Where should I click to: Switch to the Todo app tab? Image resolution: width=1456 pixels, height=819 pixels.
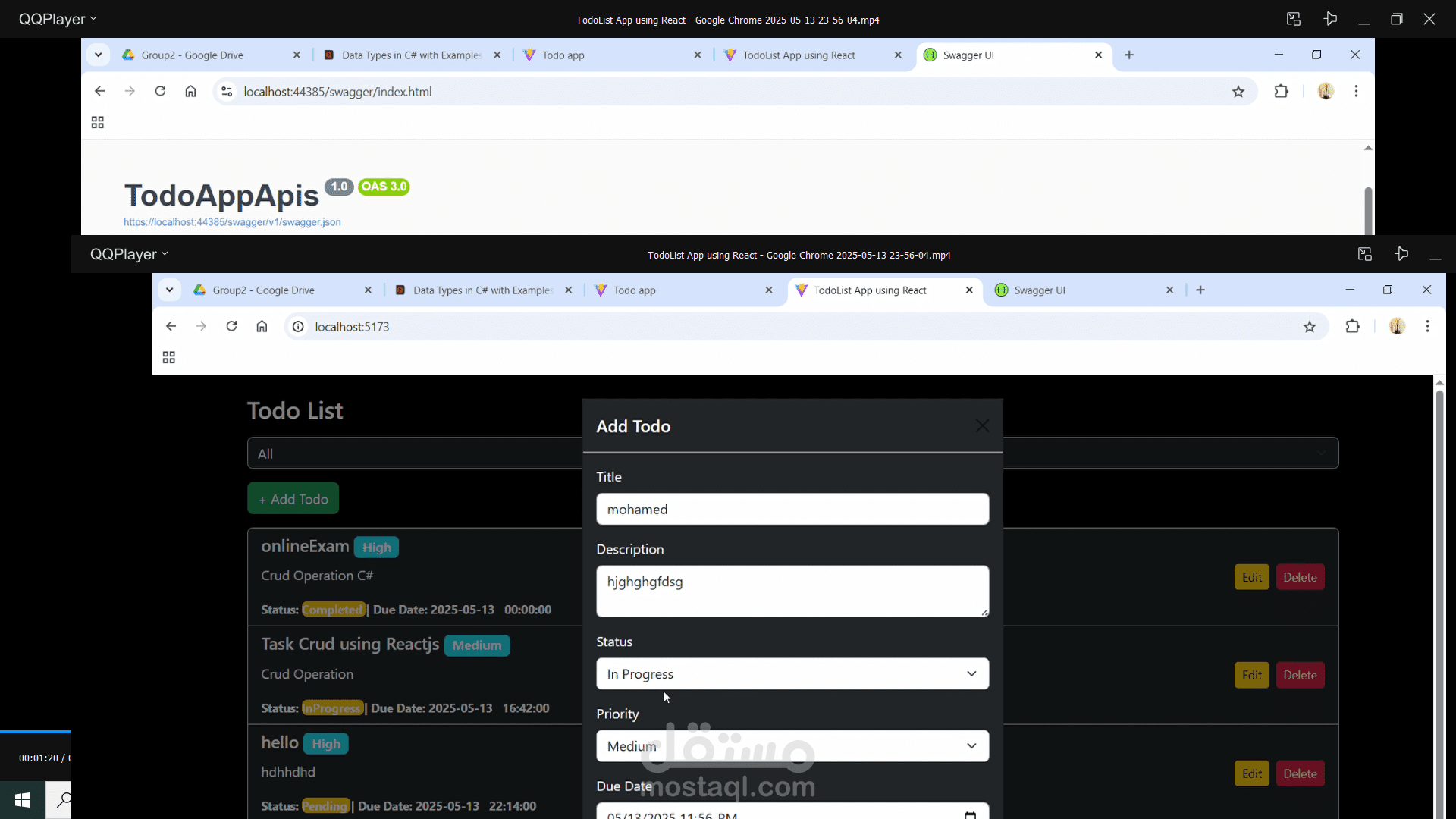pos(635,290)
